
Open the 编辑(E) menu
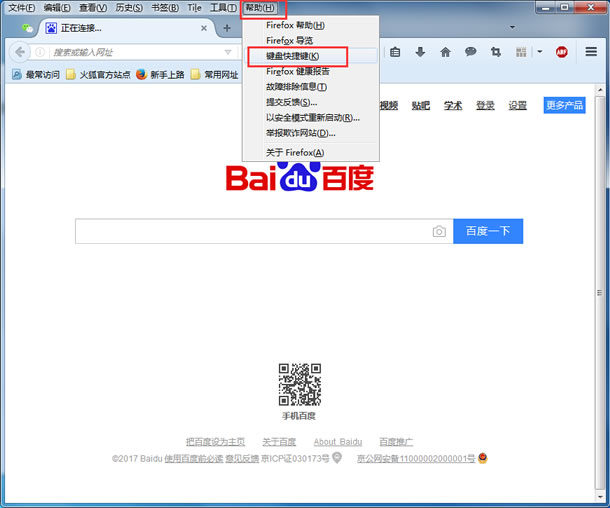pyautogui.click(x=57, y=8)
